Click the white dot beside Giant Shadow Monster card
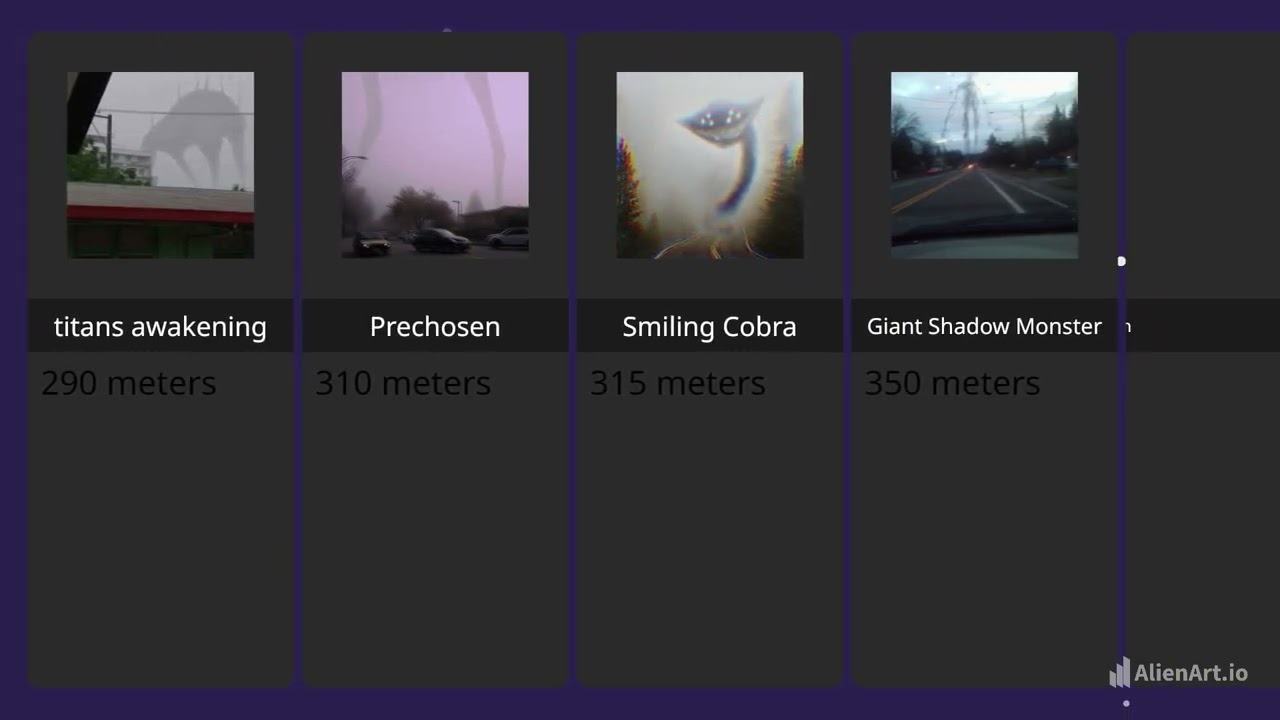 1121,262
